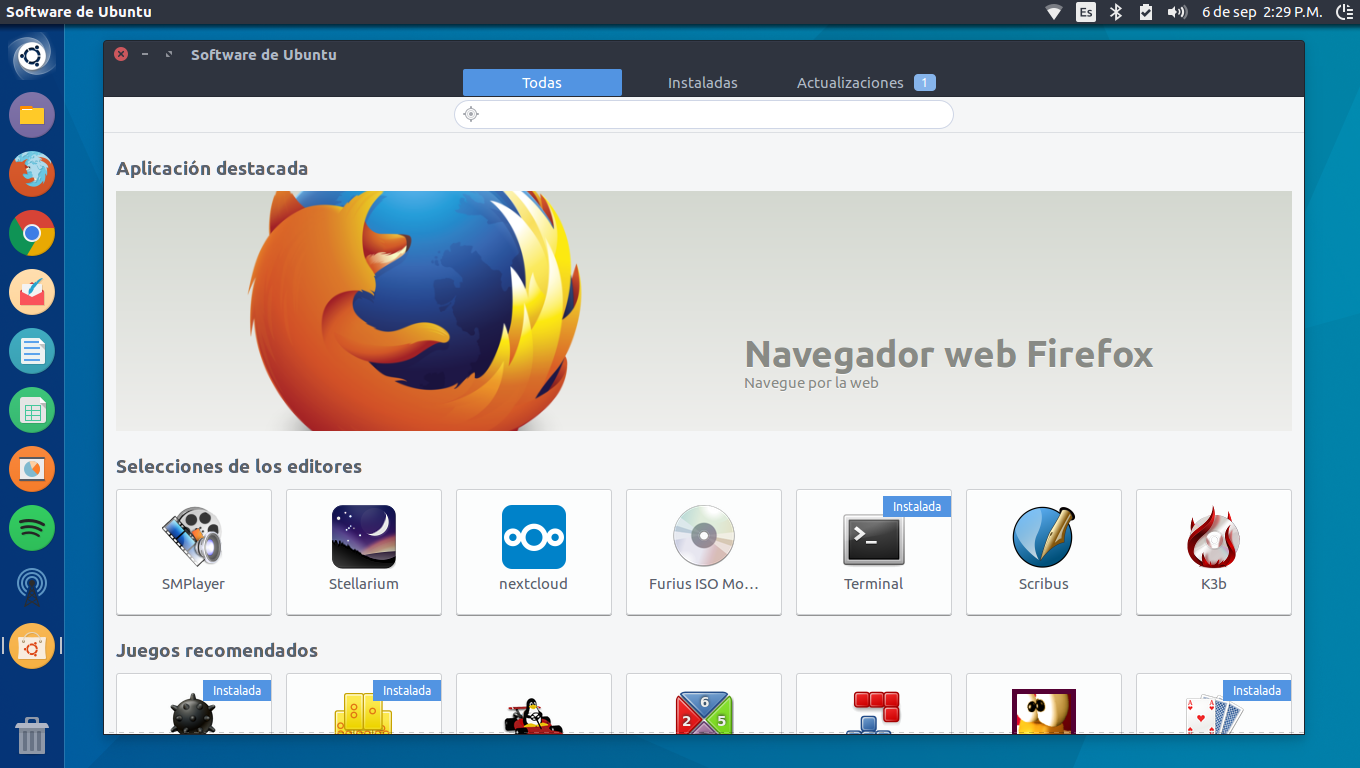Switch to the Todas tab
This screenshot has height=768, width=1360.
[542, 83]
